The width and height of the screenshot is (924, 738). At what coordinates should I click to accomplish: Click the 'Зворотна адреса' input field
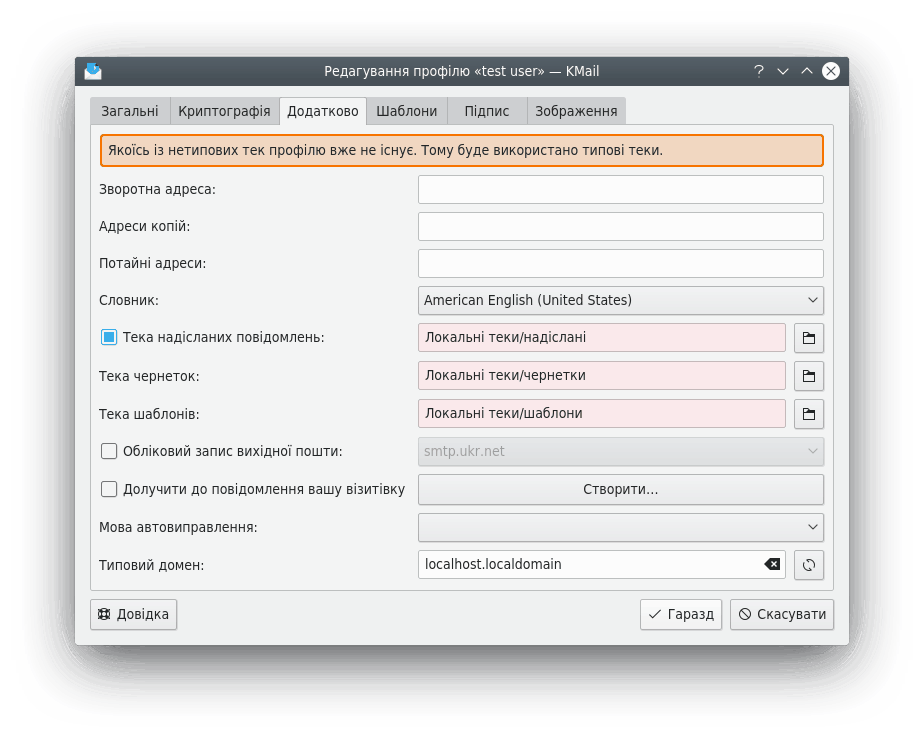click(x=620, y=189)
